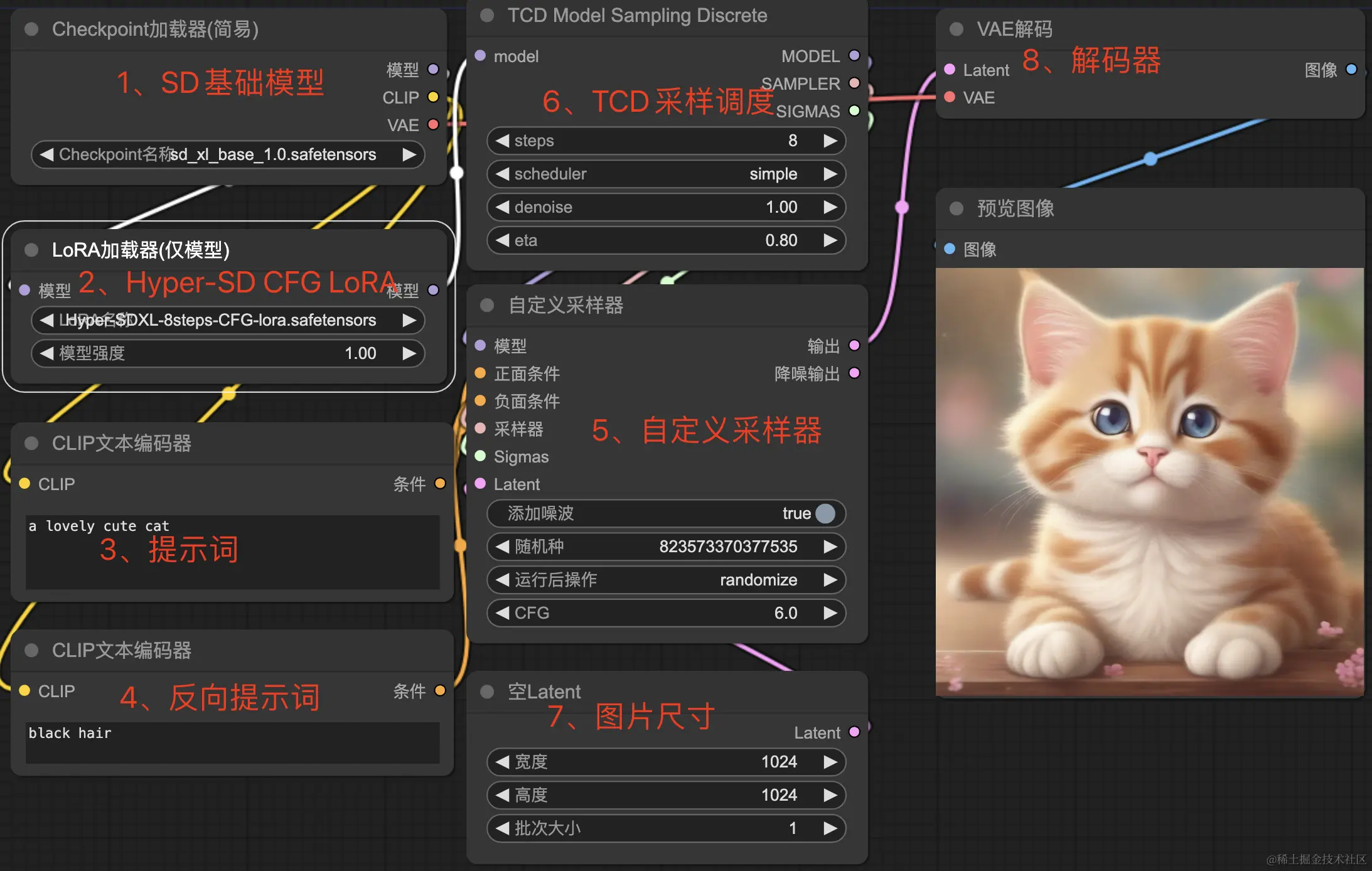This screenshot has width=1372, height=871.
Task: Collapse the 预览图像 node title dot
Action: [x=955, y=208]
